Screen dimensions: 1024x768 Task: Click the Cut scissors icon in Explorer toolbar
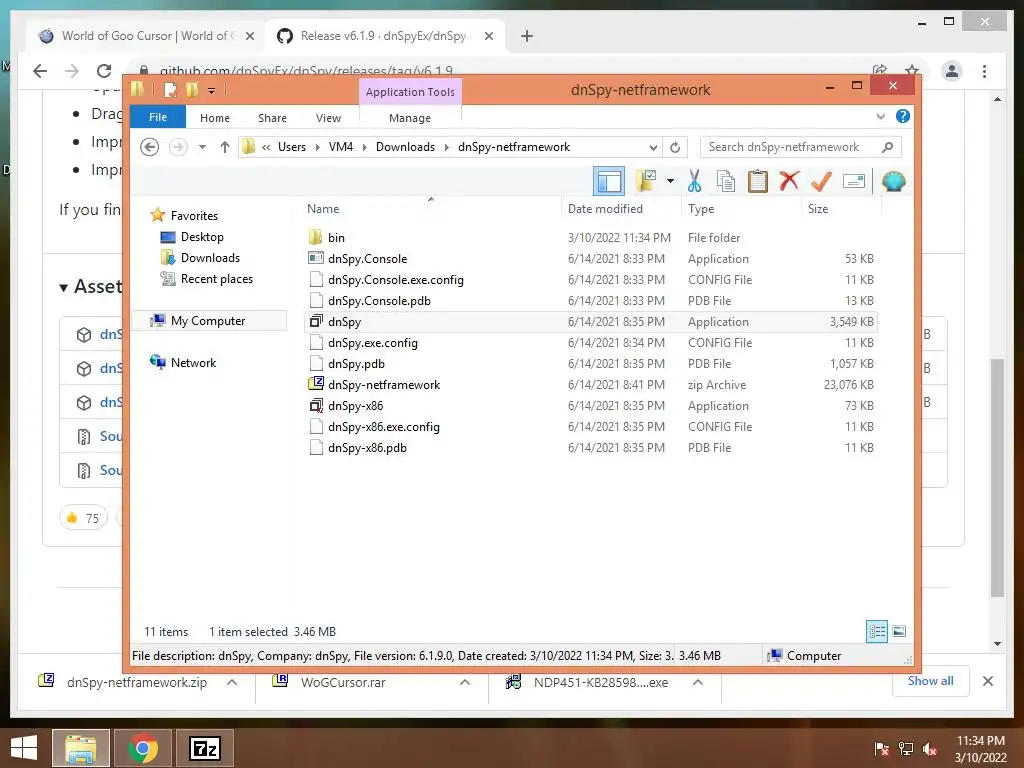coord(694,182)
